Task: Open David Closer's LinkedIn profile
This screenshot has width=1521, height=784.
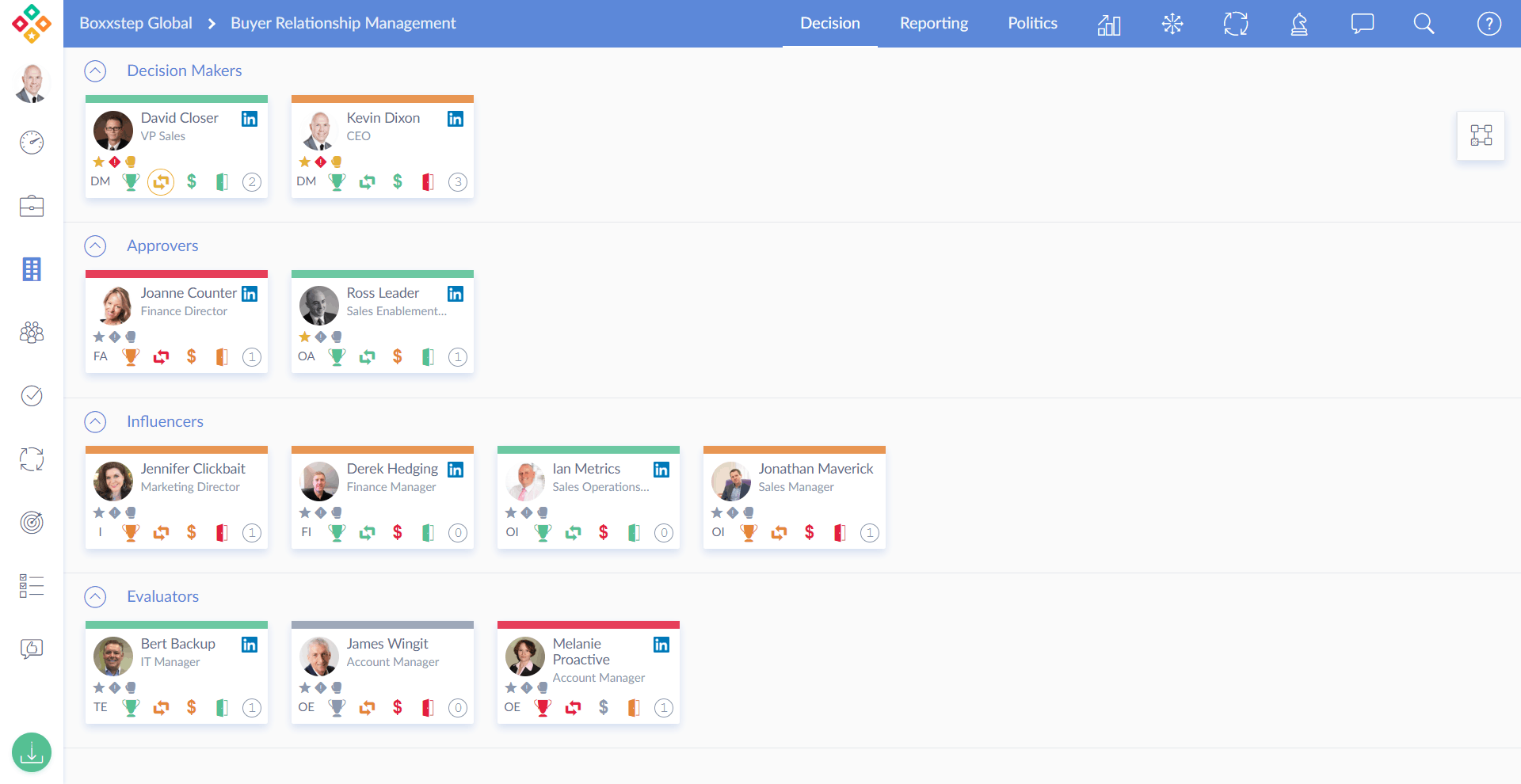Action: point(250,119)
